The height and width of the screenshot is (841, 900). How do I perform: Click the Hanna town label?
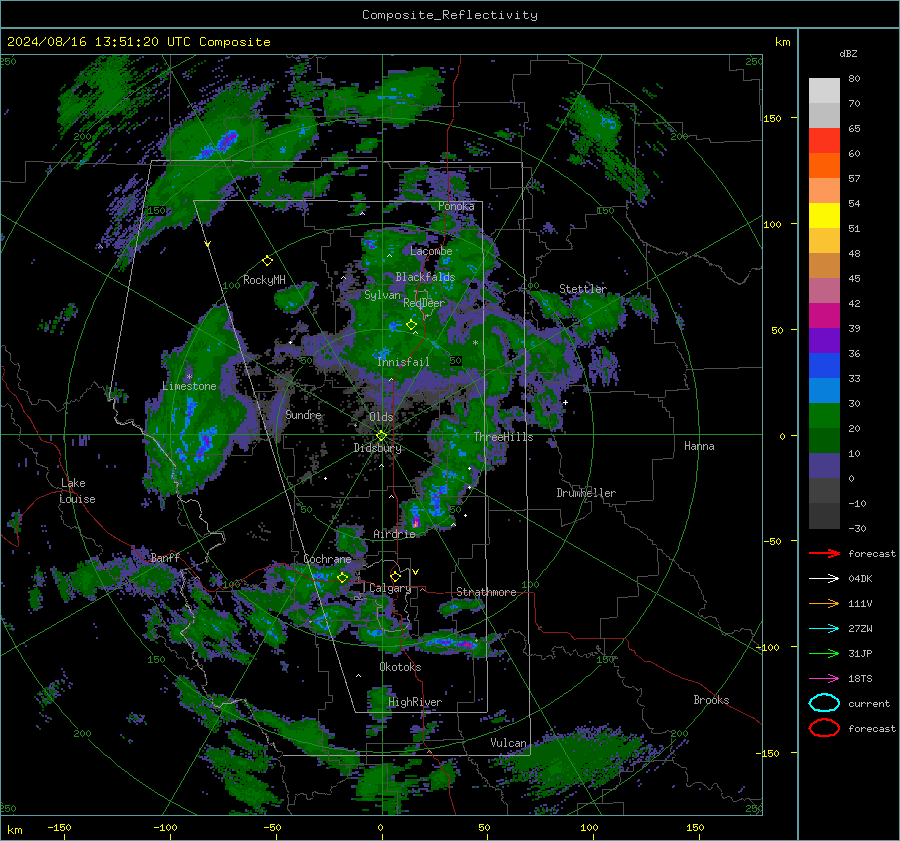click(699, 445)
